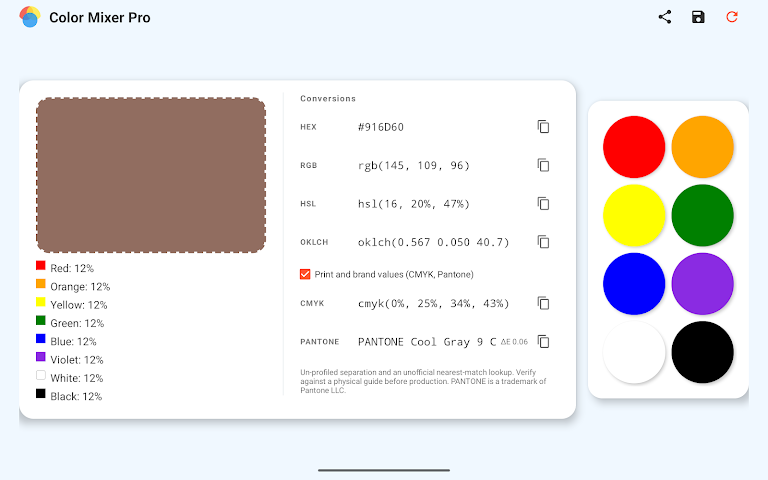
Task: Select the Black: 12% legend entry
Action: [70, 396]
